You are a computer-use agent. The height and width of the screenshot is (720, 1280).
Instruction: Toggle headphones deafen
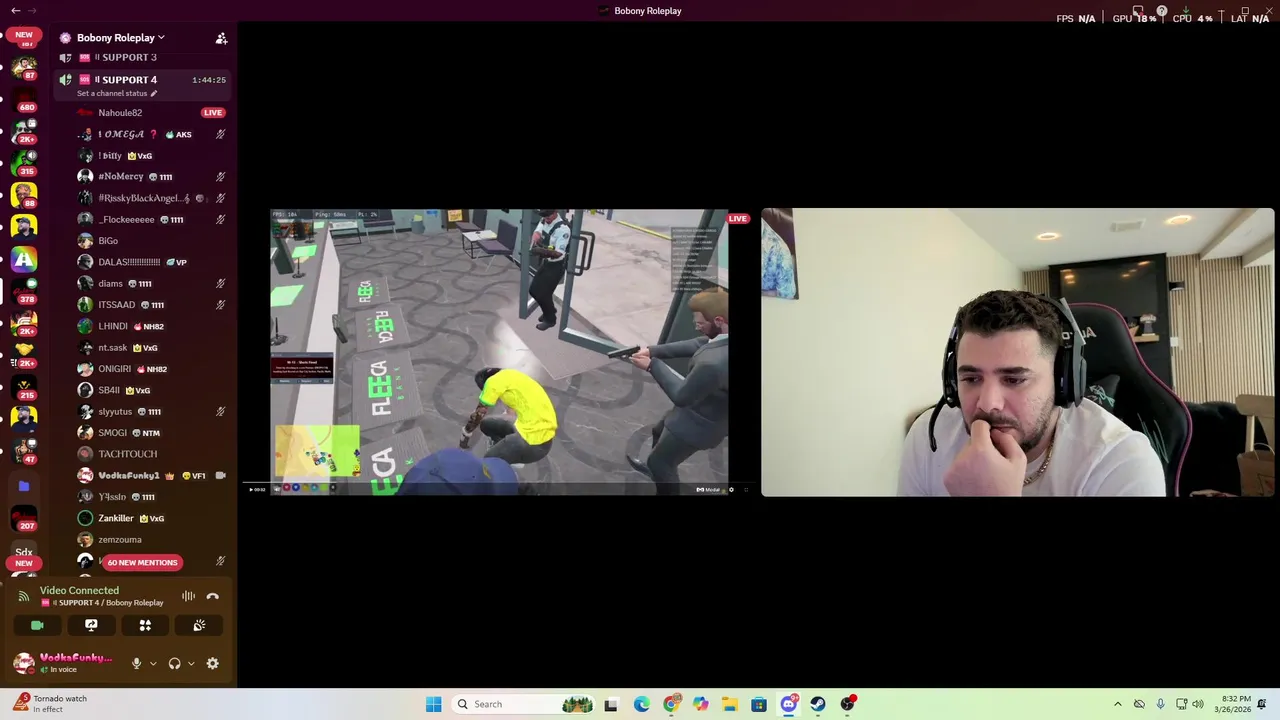coord(174,663)
